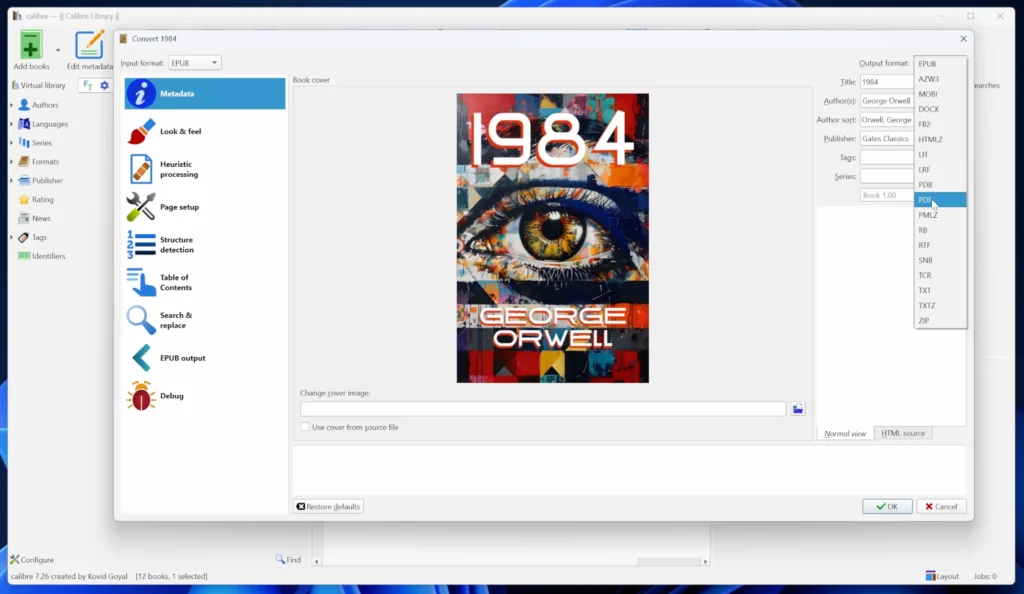Click the Debug bug icon

[141, 396]
